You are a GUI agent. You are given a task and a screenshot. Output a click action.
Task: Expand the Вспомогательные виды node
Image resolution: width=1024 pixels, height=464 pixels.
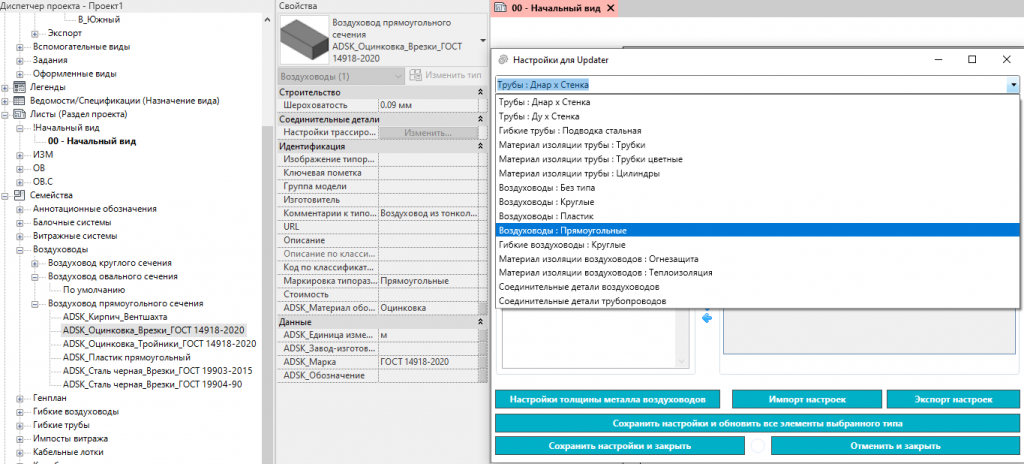pyautogui.click(x=20, y=47)
